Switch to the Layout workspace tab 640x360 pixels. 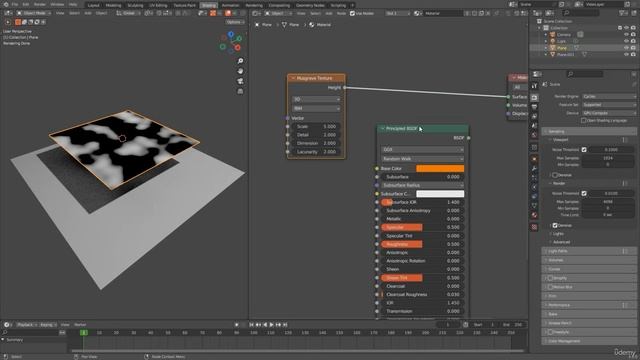(x=93, y=5)
